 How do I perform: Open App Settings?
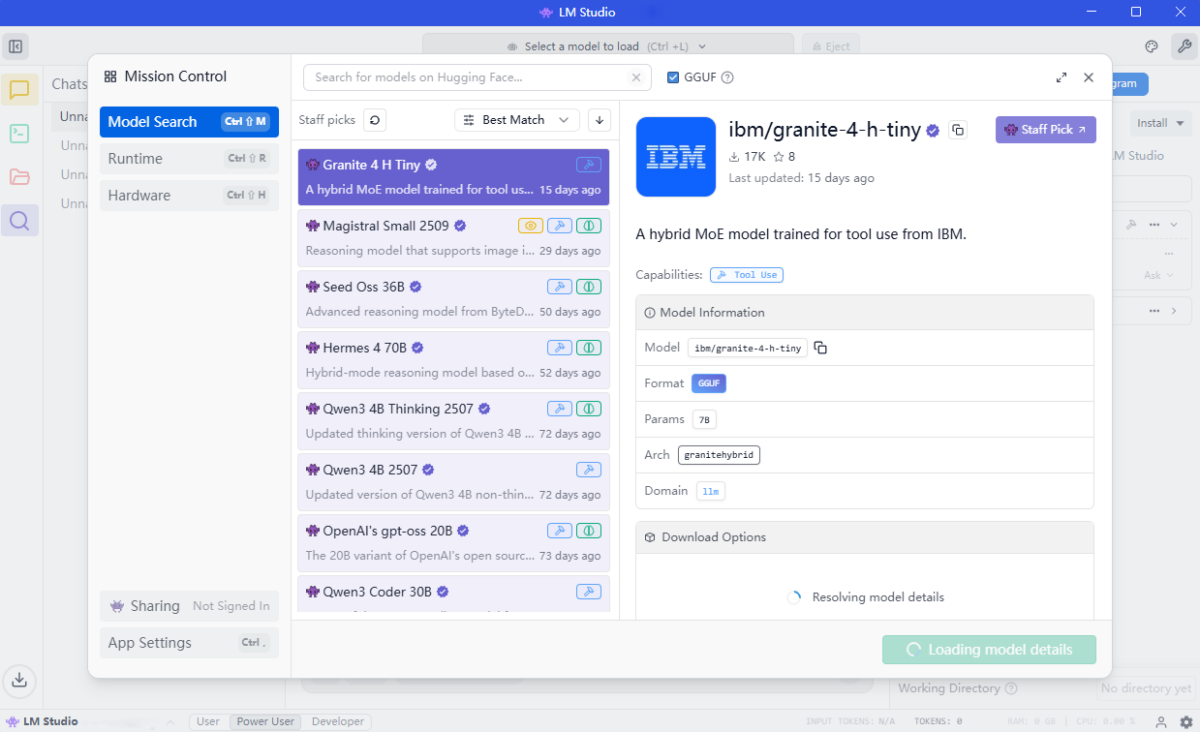click(189, 643)
